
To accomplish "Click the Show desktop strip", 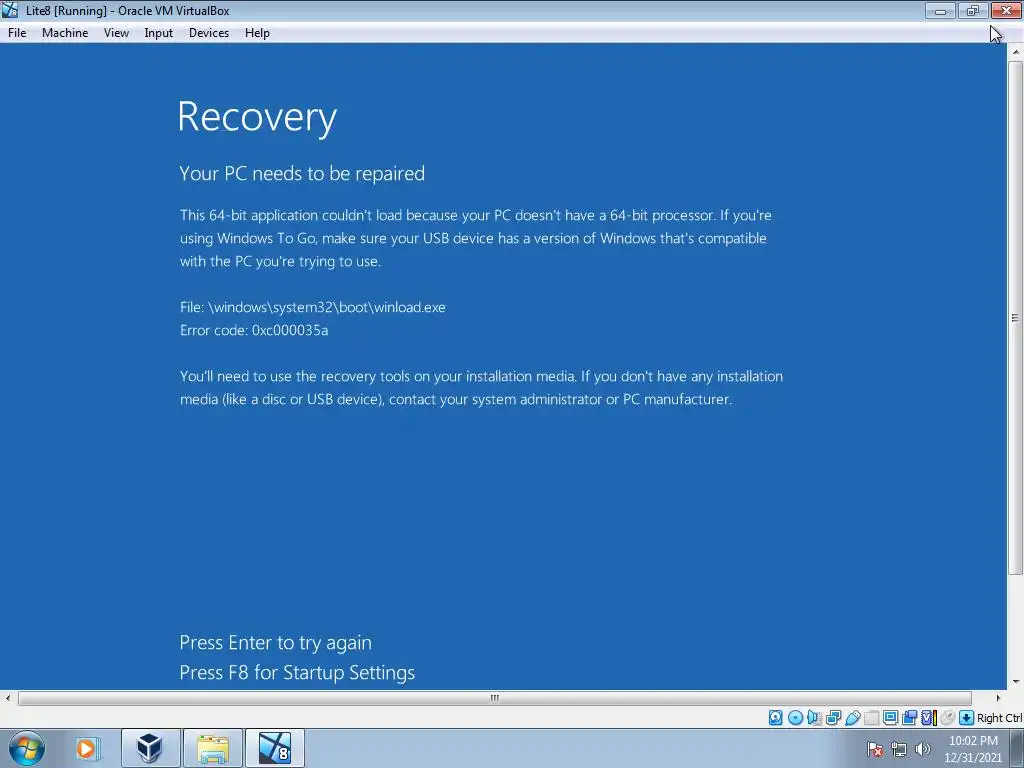I will (x=1017, y=749).
